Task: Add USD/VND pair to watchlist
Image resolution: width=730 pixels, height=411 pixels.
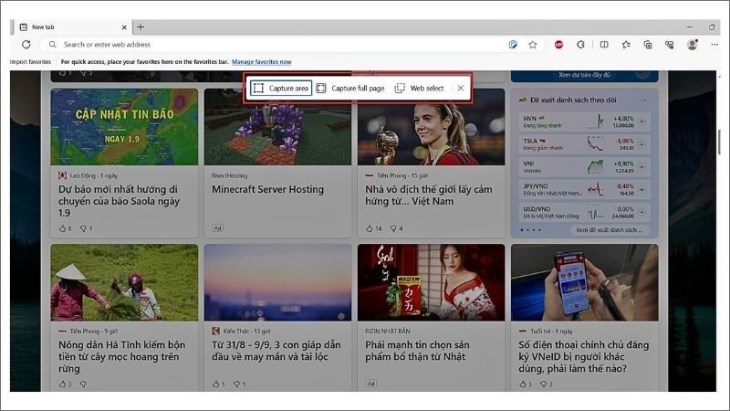Action: click(643, 212)
